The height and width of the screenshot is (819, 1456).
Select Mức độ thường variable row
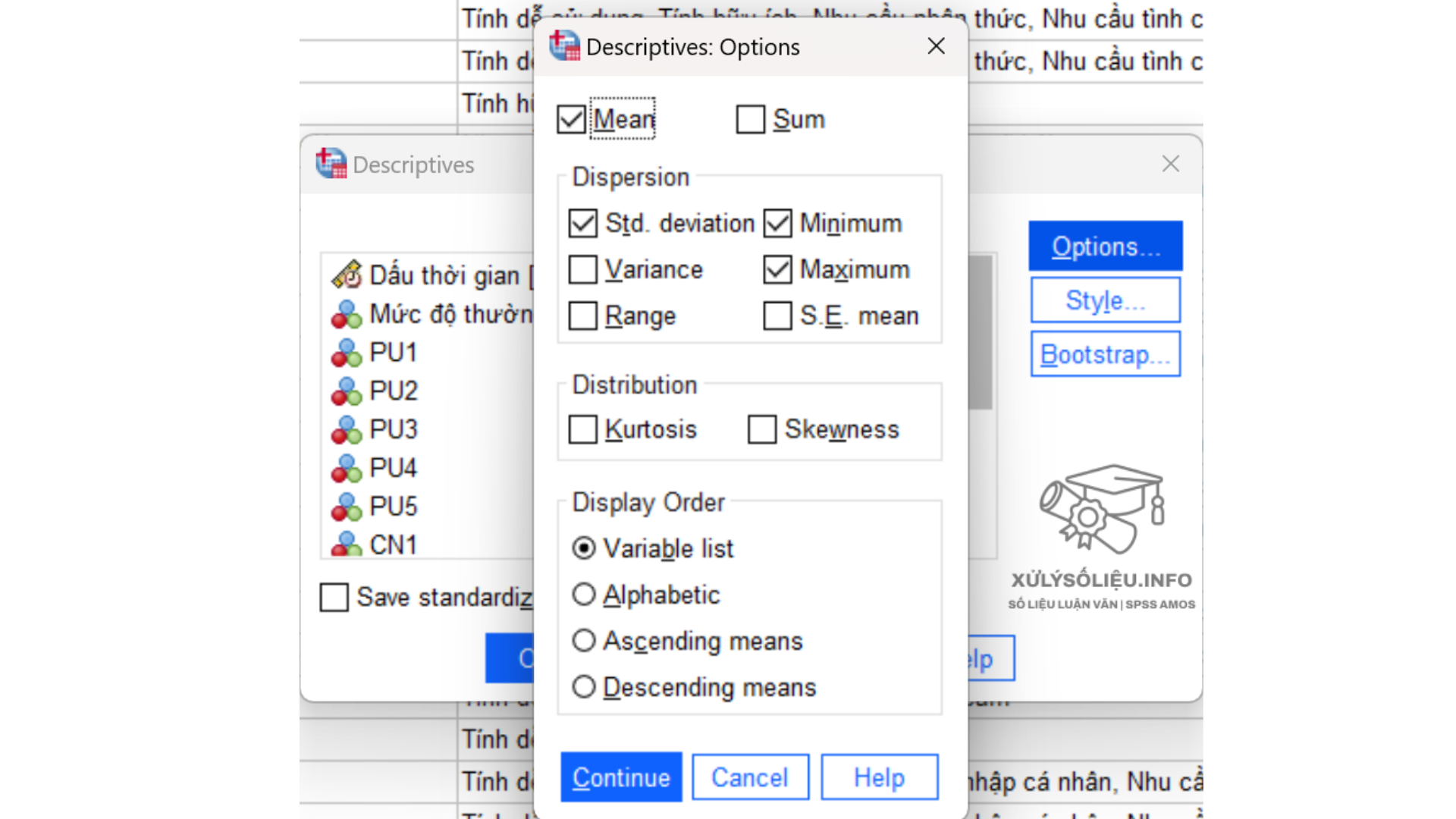coord(428,314)
